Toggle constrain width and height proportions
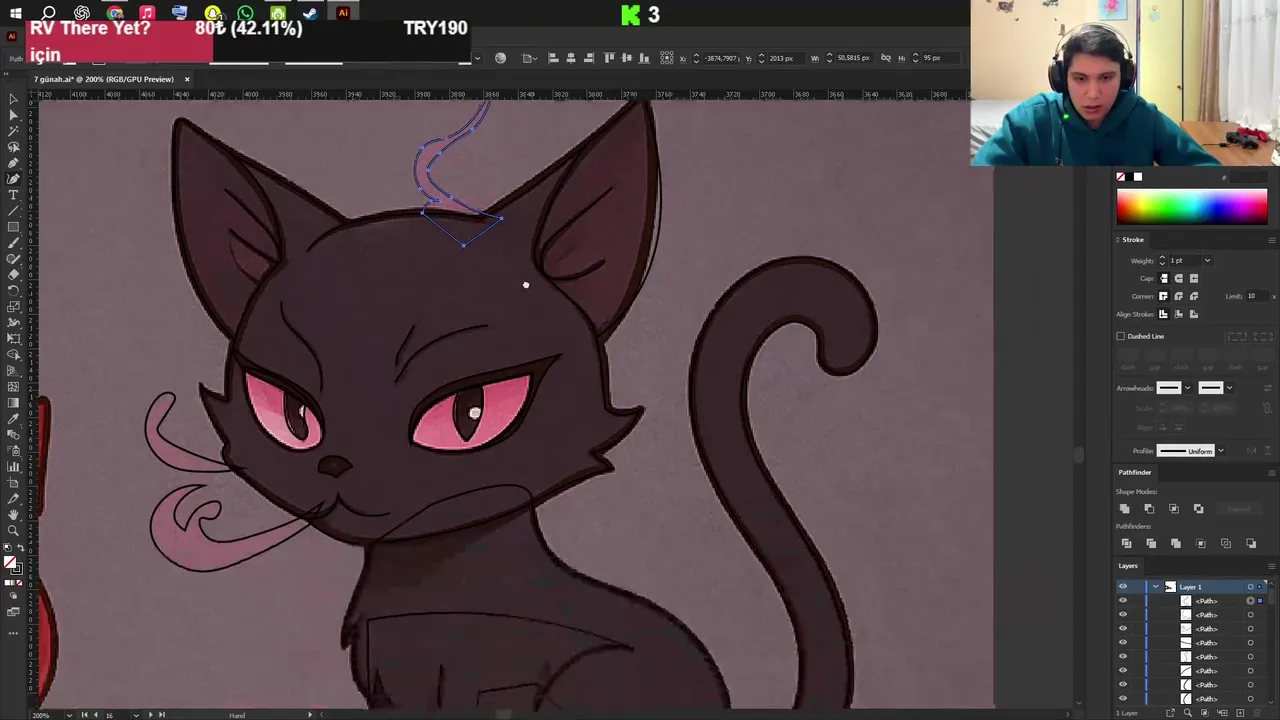Viewport: 1280px width, 720px height. point(886,58)
